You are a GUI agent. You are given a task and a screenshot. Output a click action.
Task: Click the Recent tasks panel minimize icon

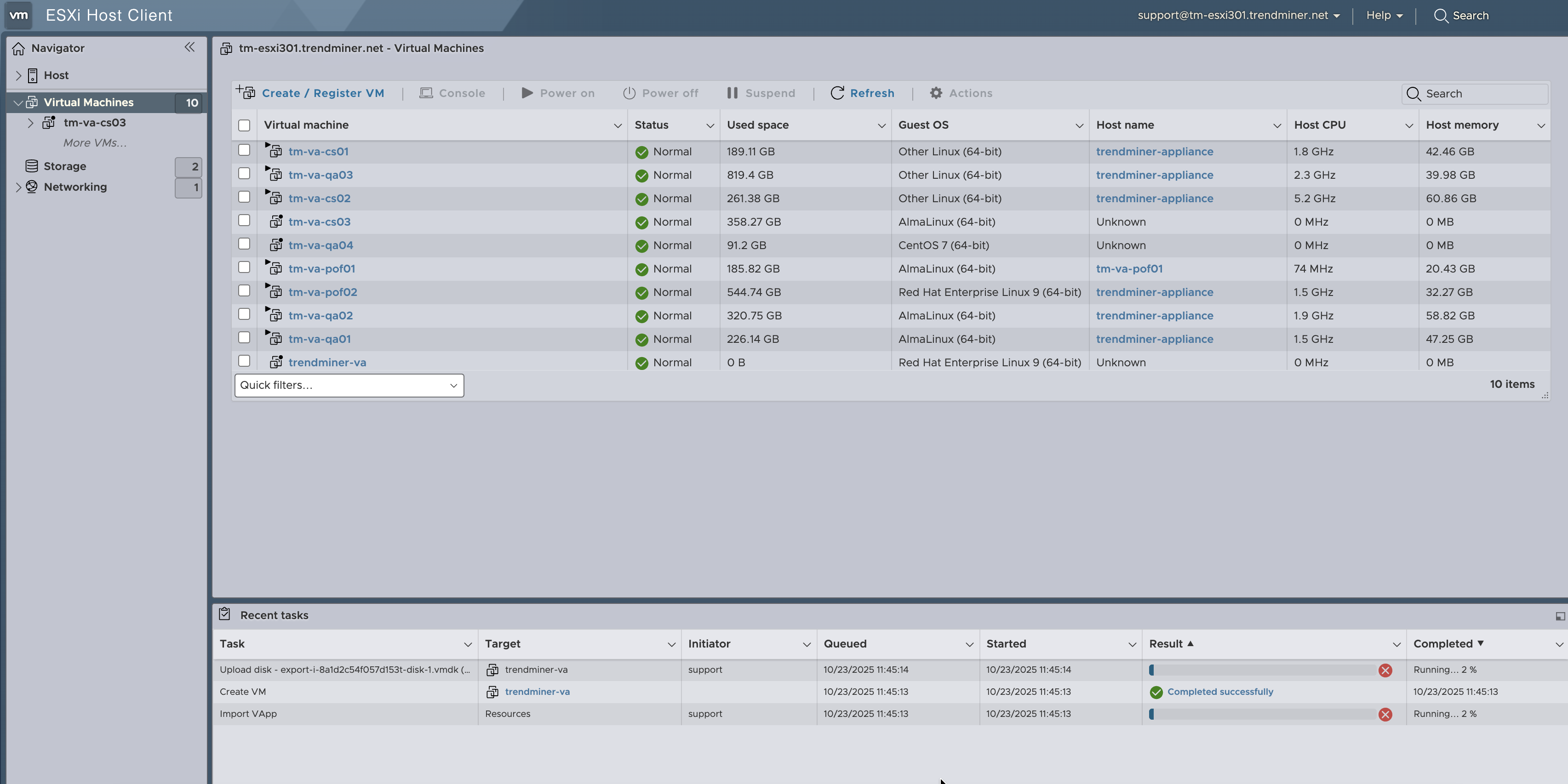click(1560, 616)
